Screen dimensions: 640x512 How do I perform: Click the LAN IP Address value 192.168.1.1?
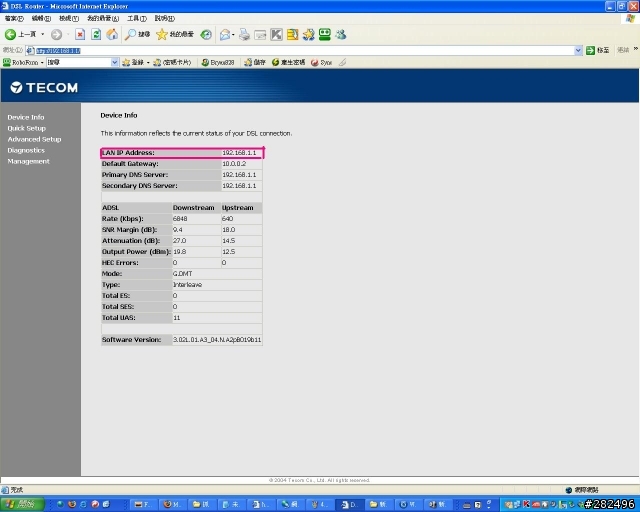pos(239,153)
